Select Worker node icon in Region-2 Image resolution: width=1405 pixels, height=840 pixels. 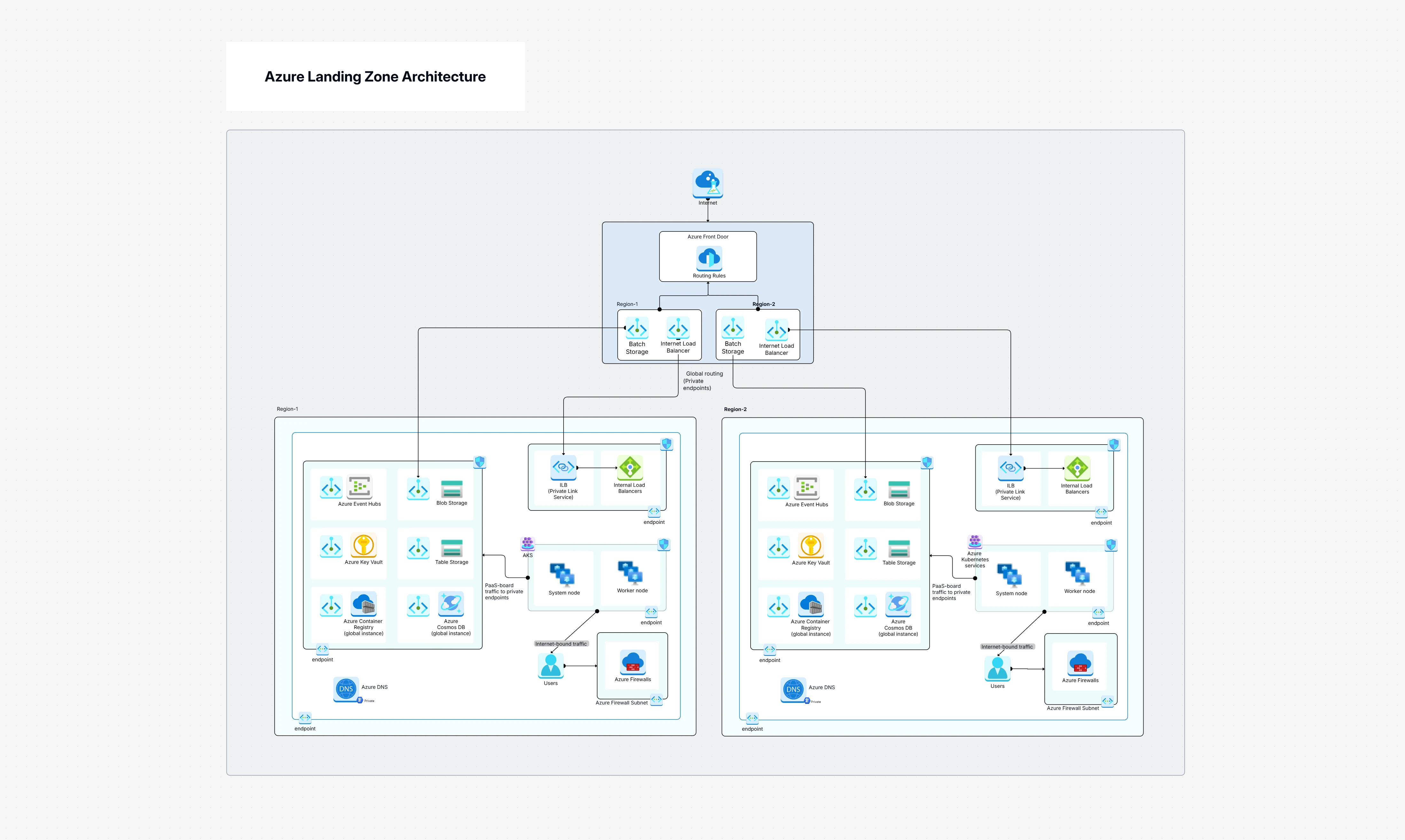1077,573
